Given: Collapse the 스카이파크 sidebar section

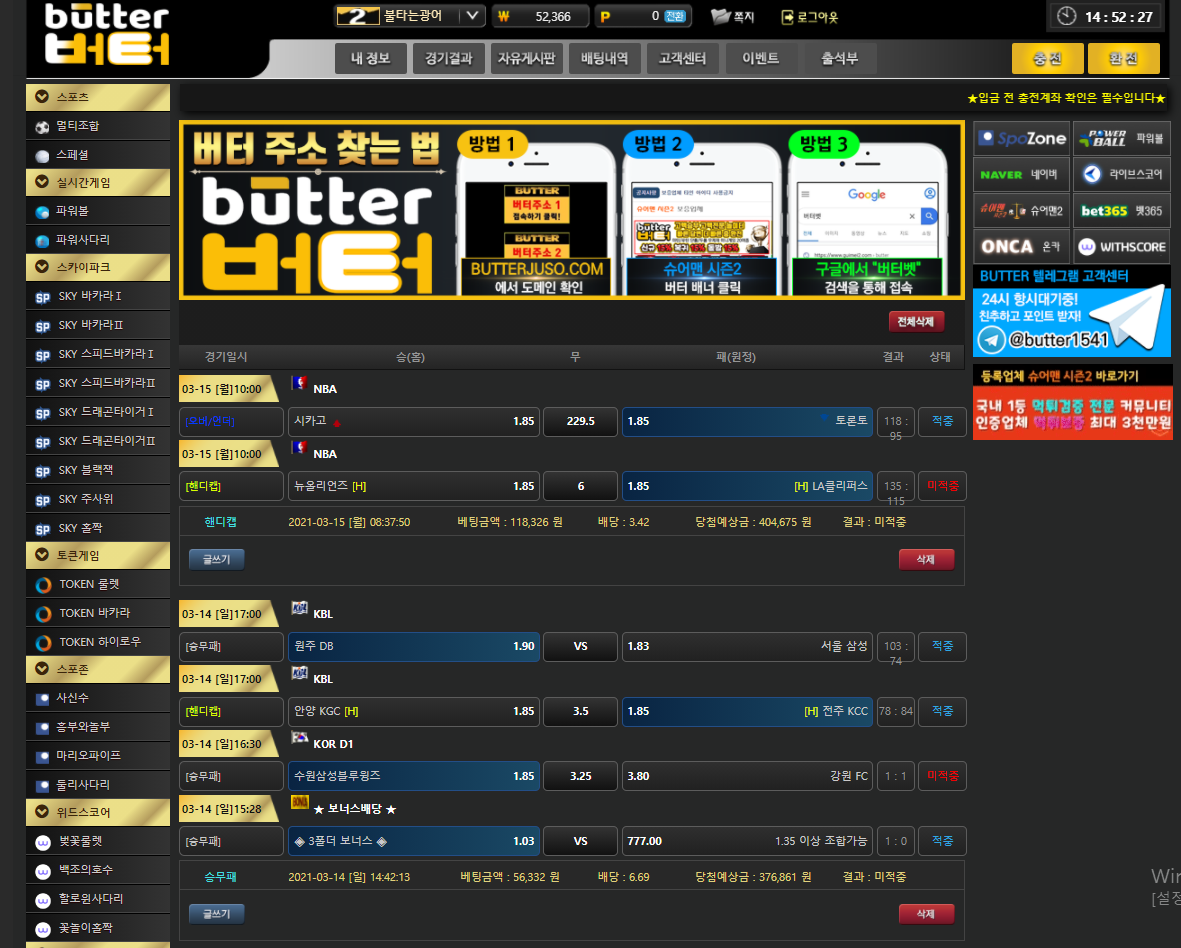Looking at the screenshot, I should tap(42, 267).
